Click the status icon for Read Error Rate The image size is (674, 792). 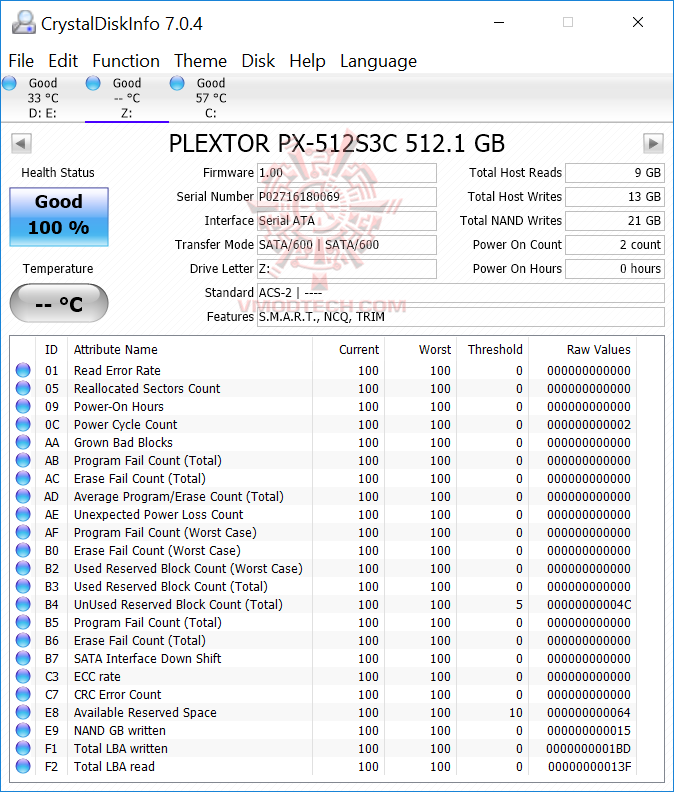click(x=23, y=370)
